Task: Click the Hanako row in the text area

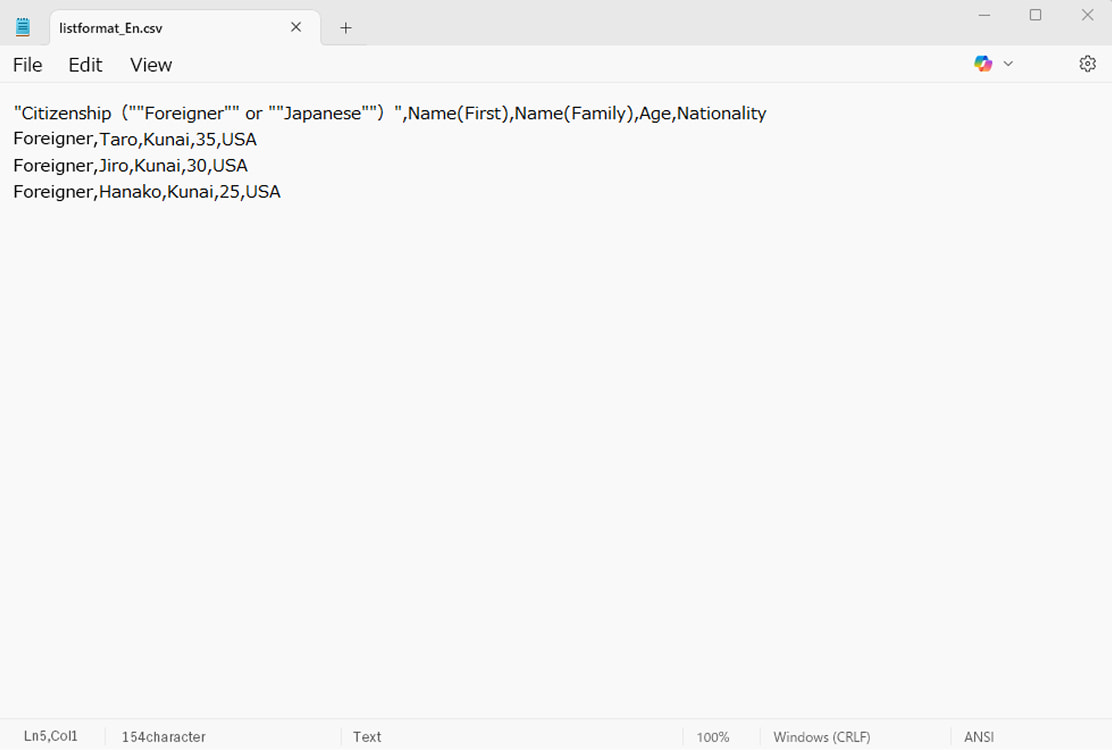Action: pyautogui.click(x=147, y=191)
